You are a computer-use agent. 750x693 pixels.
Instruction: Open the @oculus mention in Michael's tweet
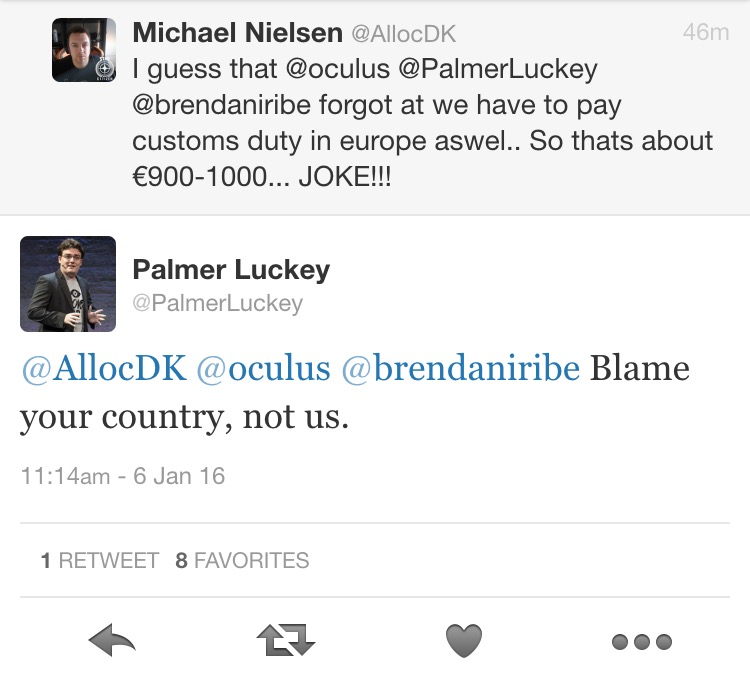point(338,69)
